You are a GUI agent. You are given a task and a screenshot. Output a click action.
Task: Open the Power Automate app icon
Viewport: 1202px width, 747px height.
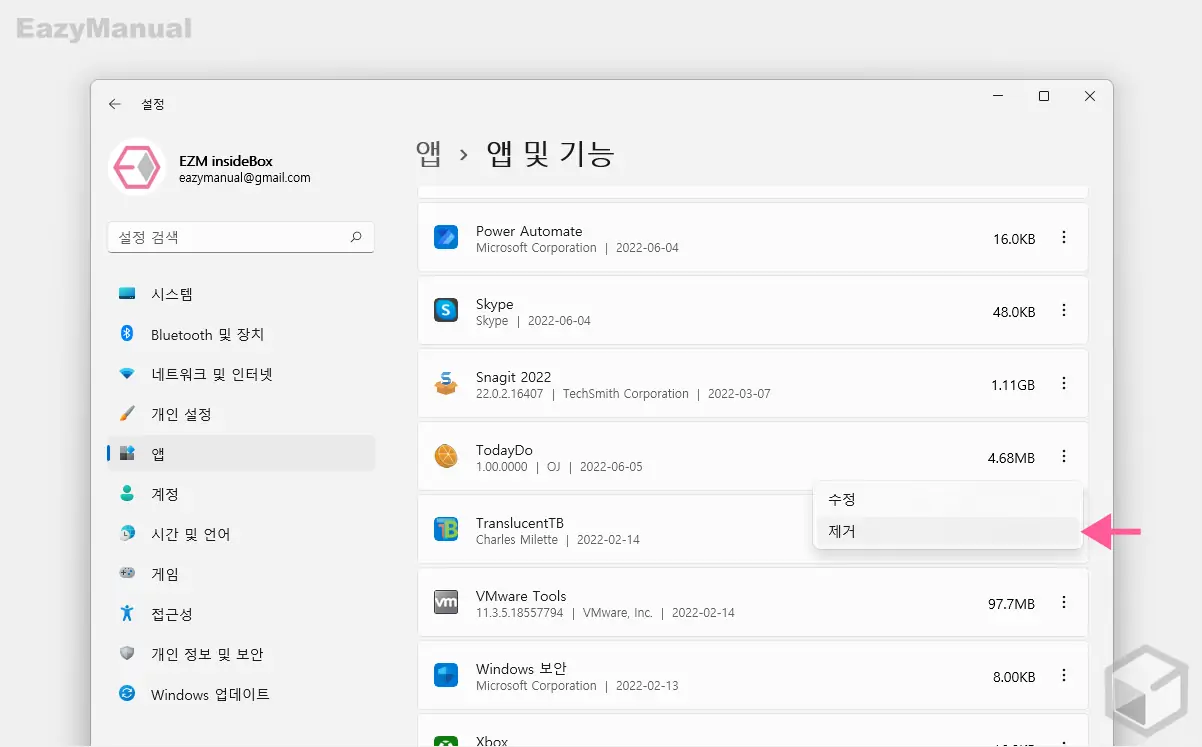446,238
